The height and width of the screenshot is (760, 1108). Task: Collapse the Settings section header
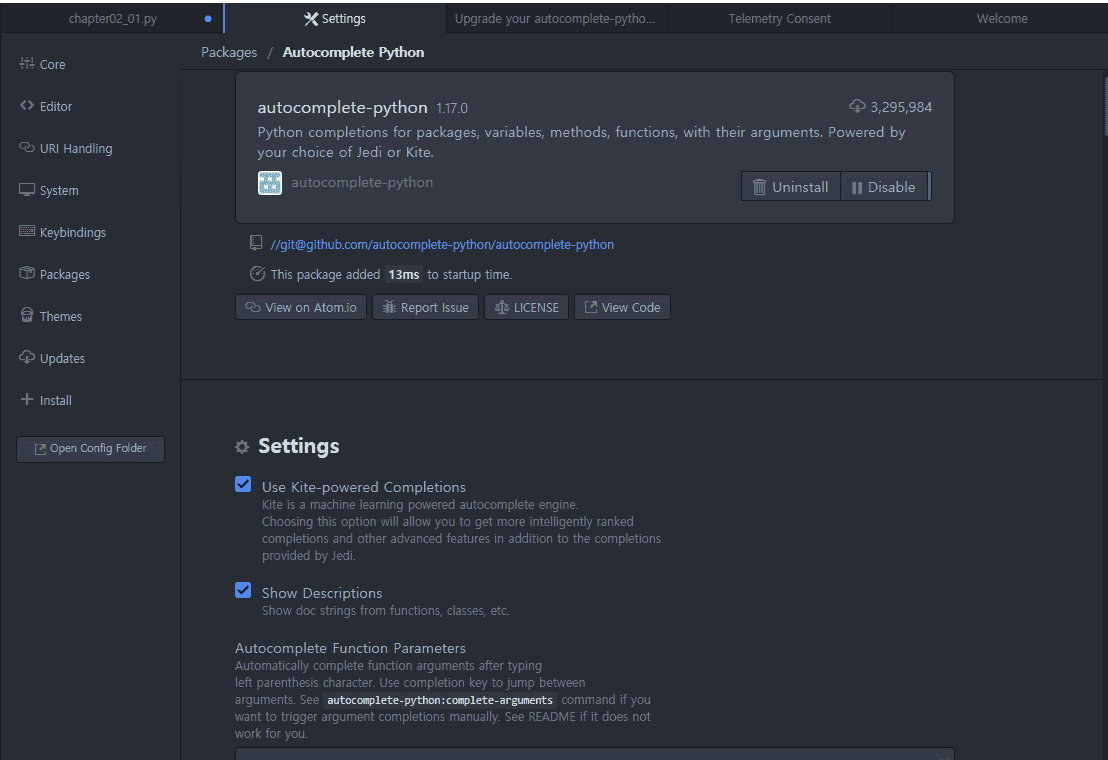(298, 446)
